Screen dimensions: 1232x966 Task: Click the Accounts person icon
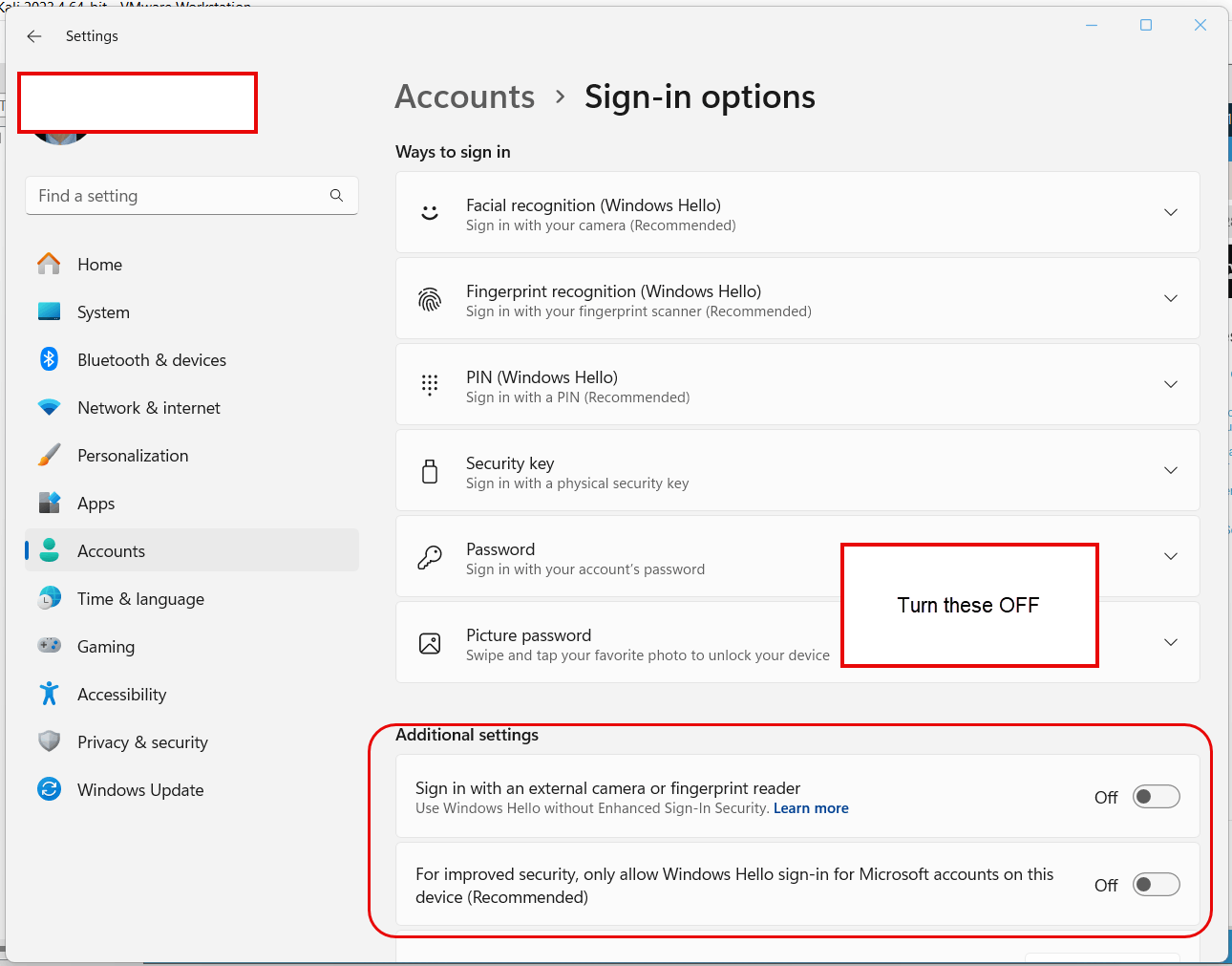[x=50, y=550]
